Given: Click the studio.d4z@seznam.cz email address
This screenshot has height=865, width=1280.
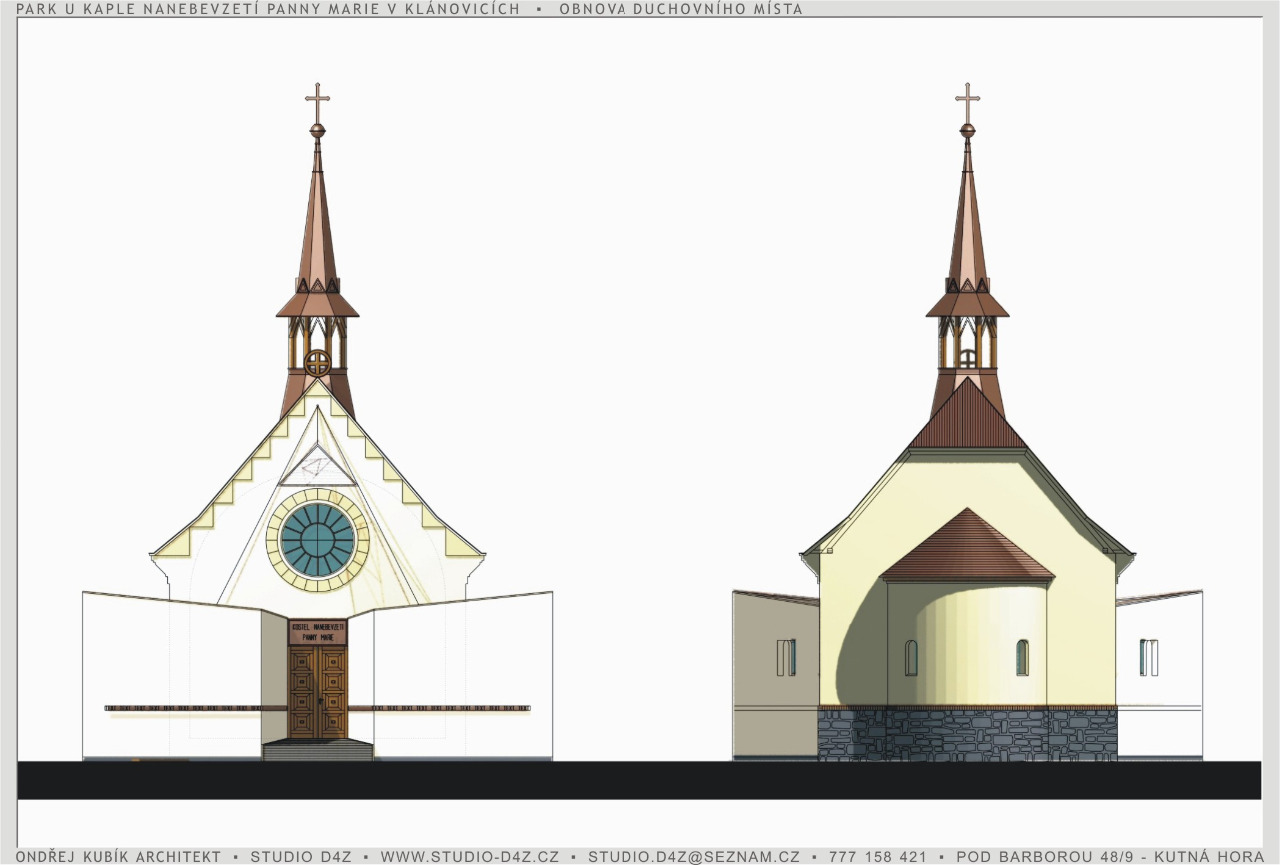Looking at the screenshot, I should (693, 857).
